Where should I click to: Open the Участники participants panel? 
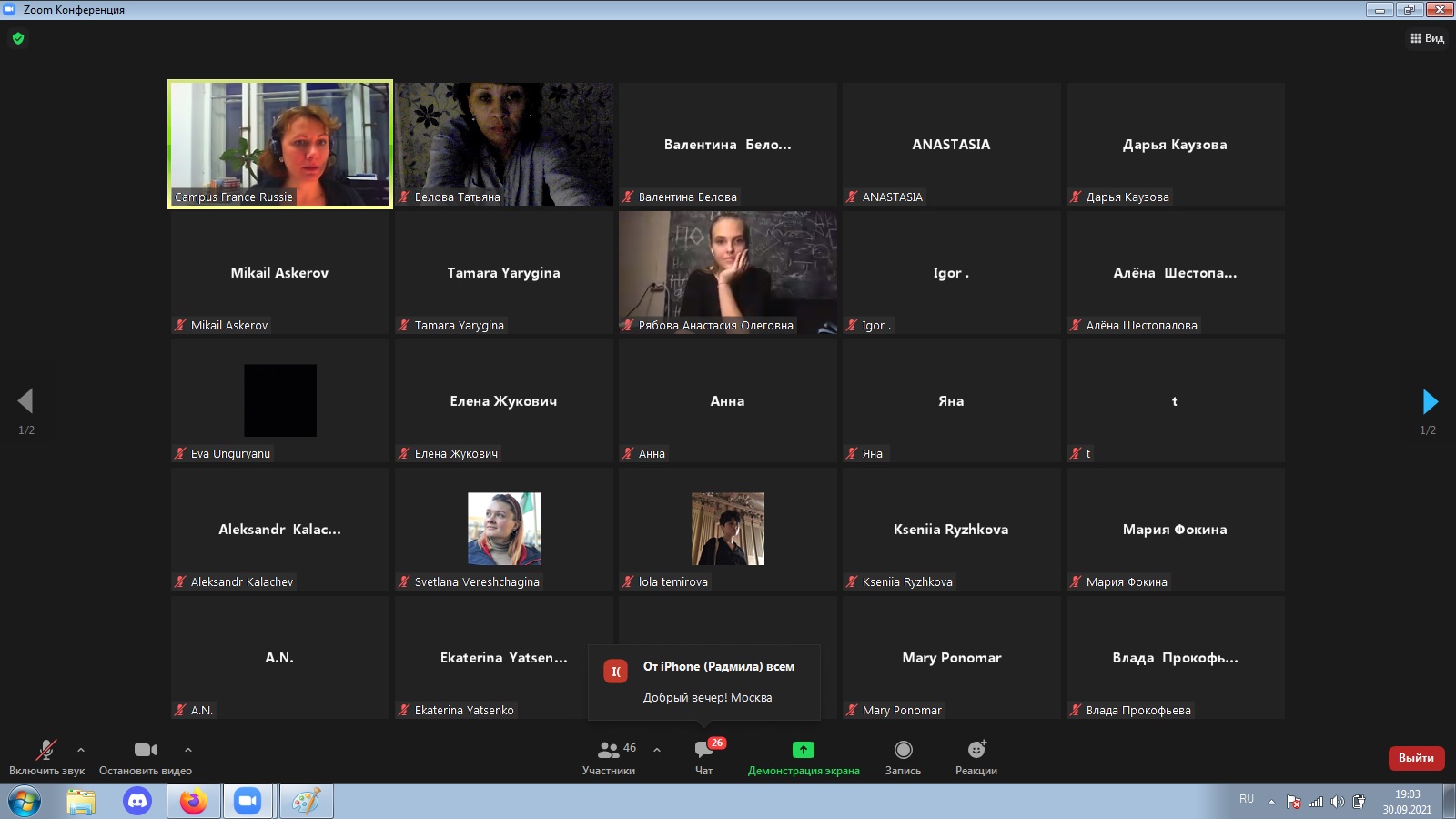click(x=609, y=757)
